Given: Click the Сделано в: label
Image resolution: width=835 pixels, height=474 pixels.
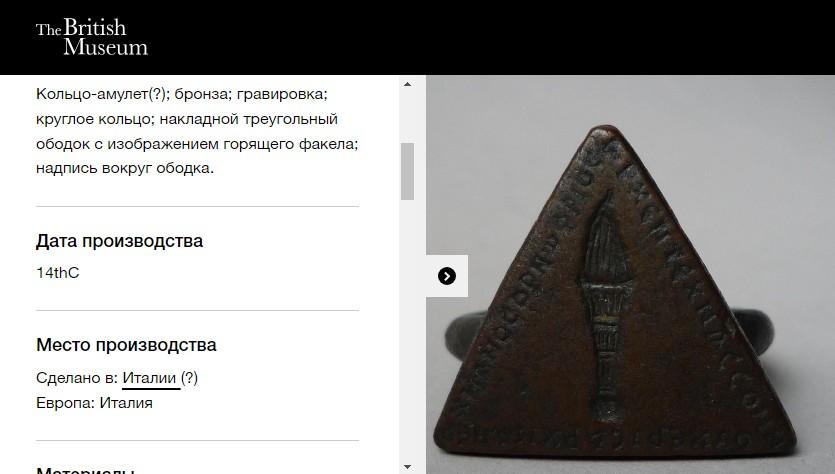Looking at the screenshot, I should click(x=77, y=378).
